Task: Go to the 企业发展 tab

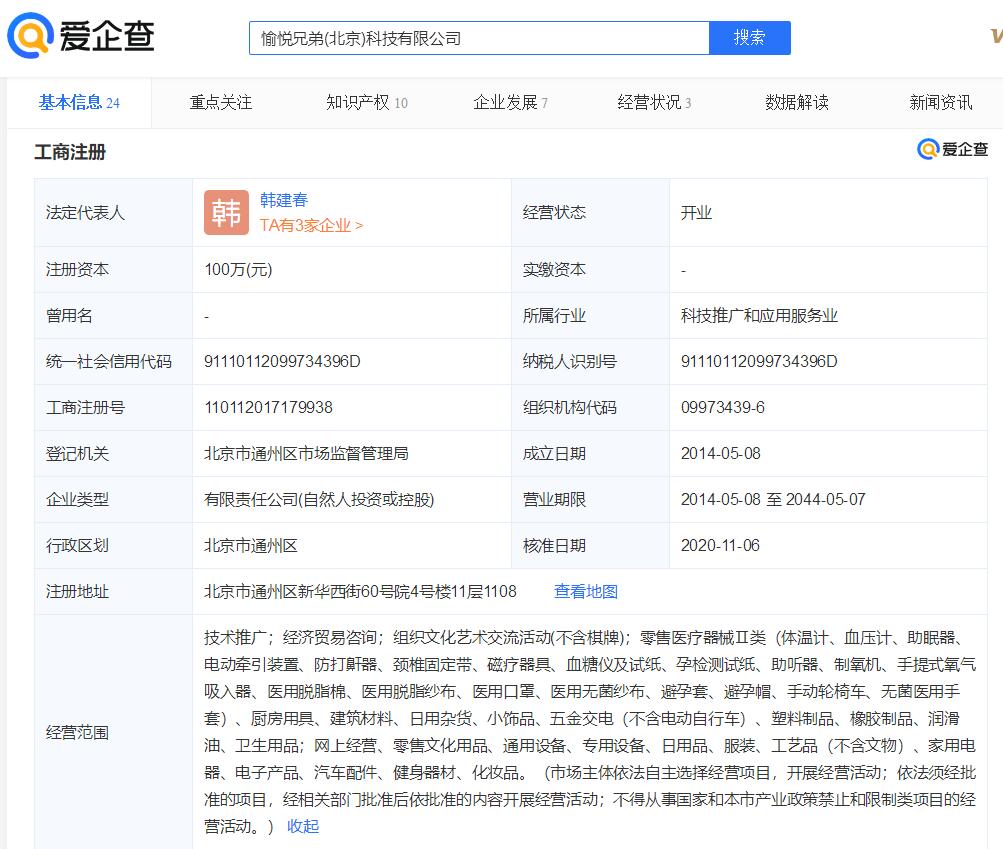Action: tap(510, 103)
